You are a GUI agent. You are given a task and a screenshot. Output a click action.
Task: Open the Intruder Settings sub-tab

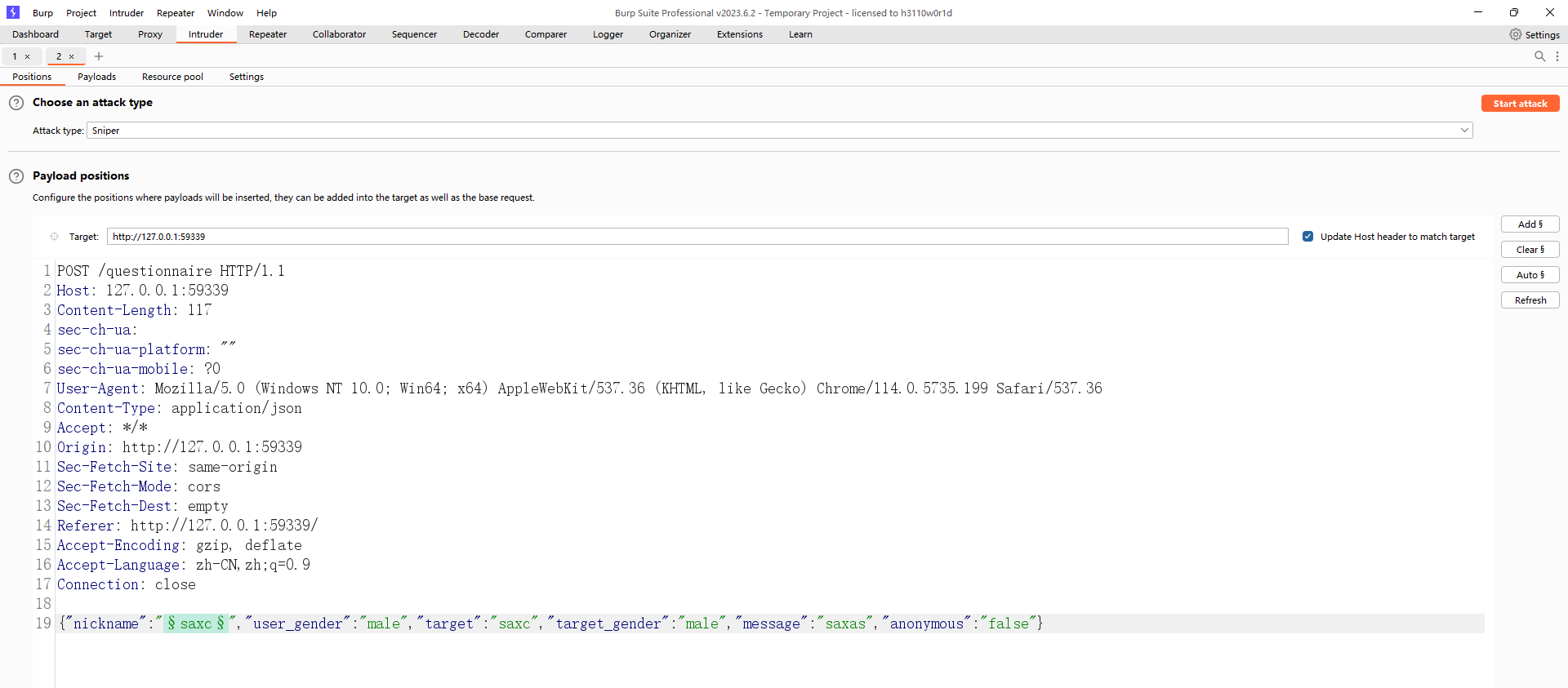point(247,77)
